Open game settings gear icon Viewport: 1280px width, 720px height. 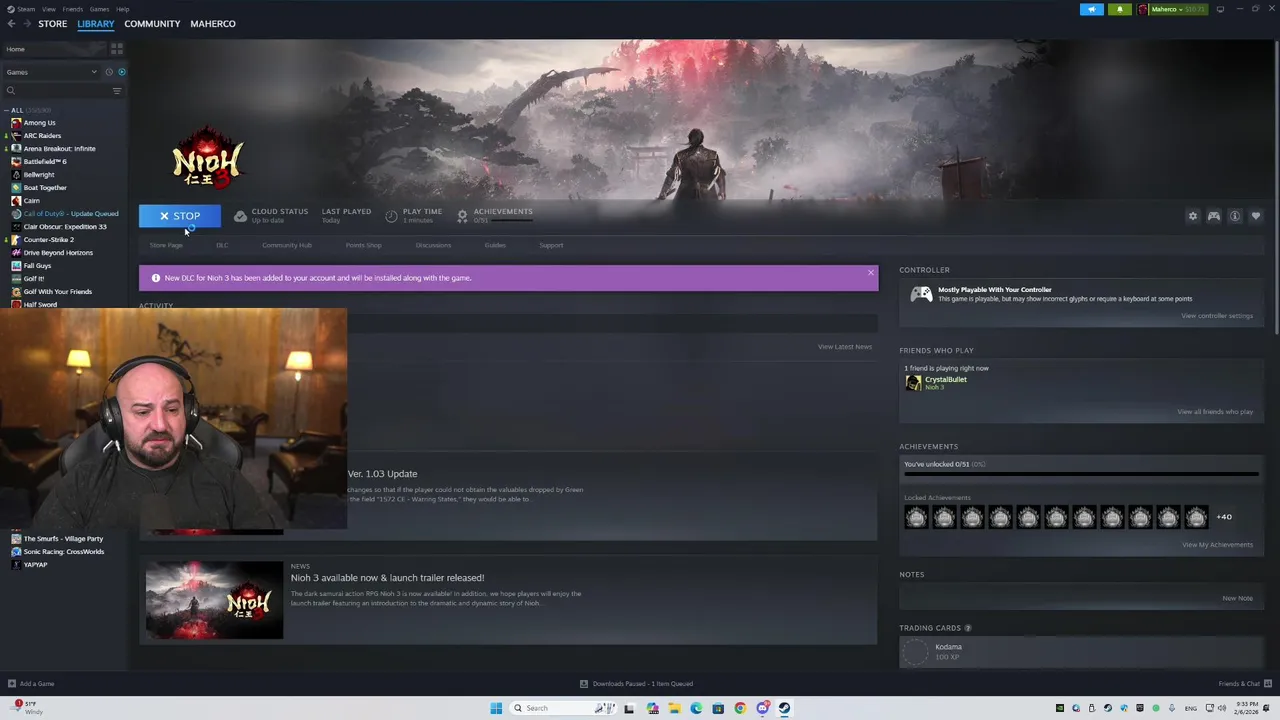click(x=1192, y=216)
